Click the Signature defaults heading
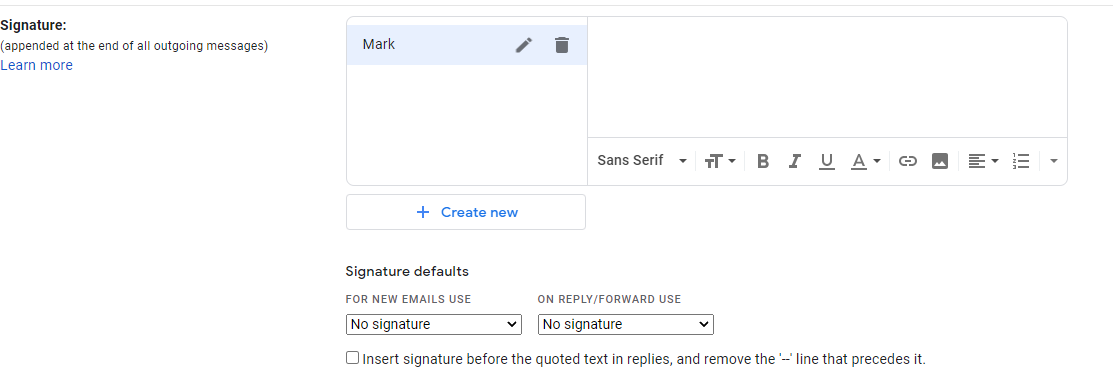This screenshot has height=380, width=1113. 407,271
